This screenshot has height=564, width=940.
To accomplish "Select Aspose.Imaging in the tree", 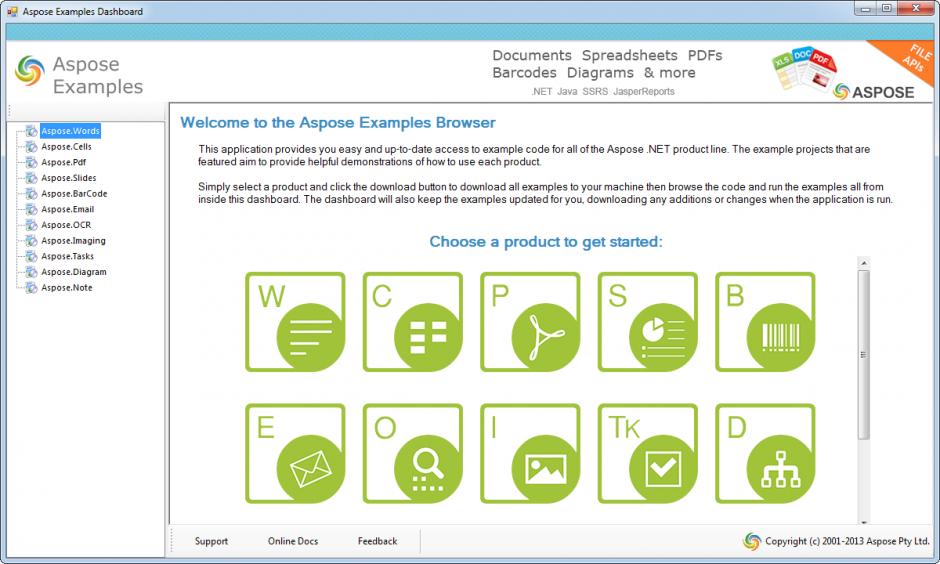I will pyautogui.click(x=73, y=240).
